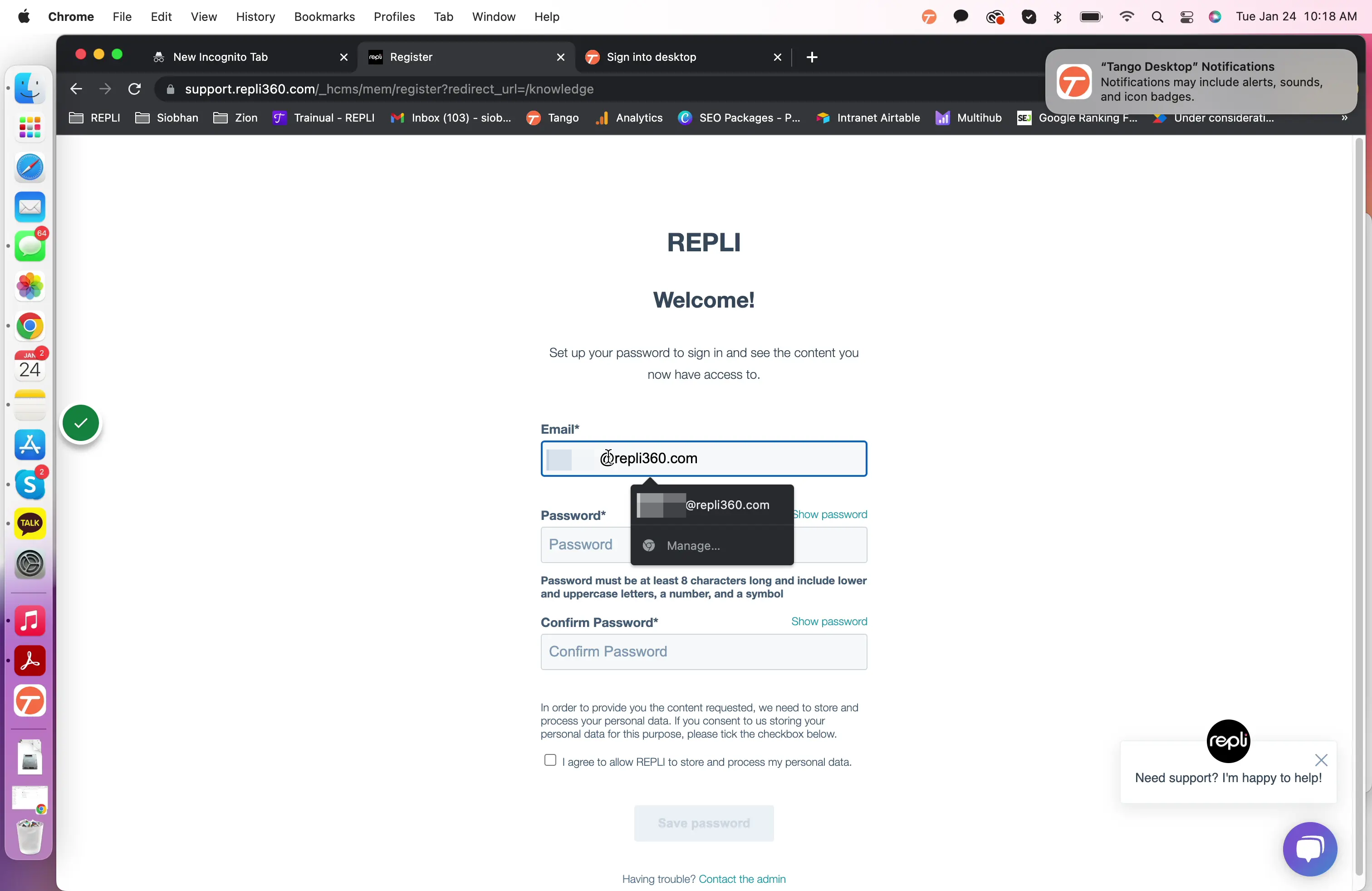This screenshot has width=1372, height=891.
Task: Open Adobe Acrobat in the Dock
Action: (x=30, y=661)
